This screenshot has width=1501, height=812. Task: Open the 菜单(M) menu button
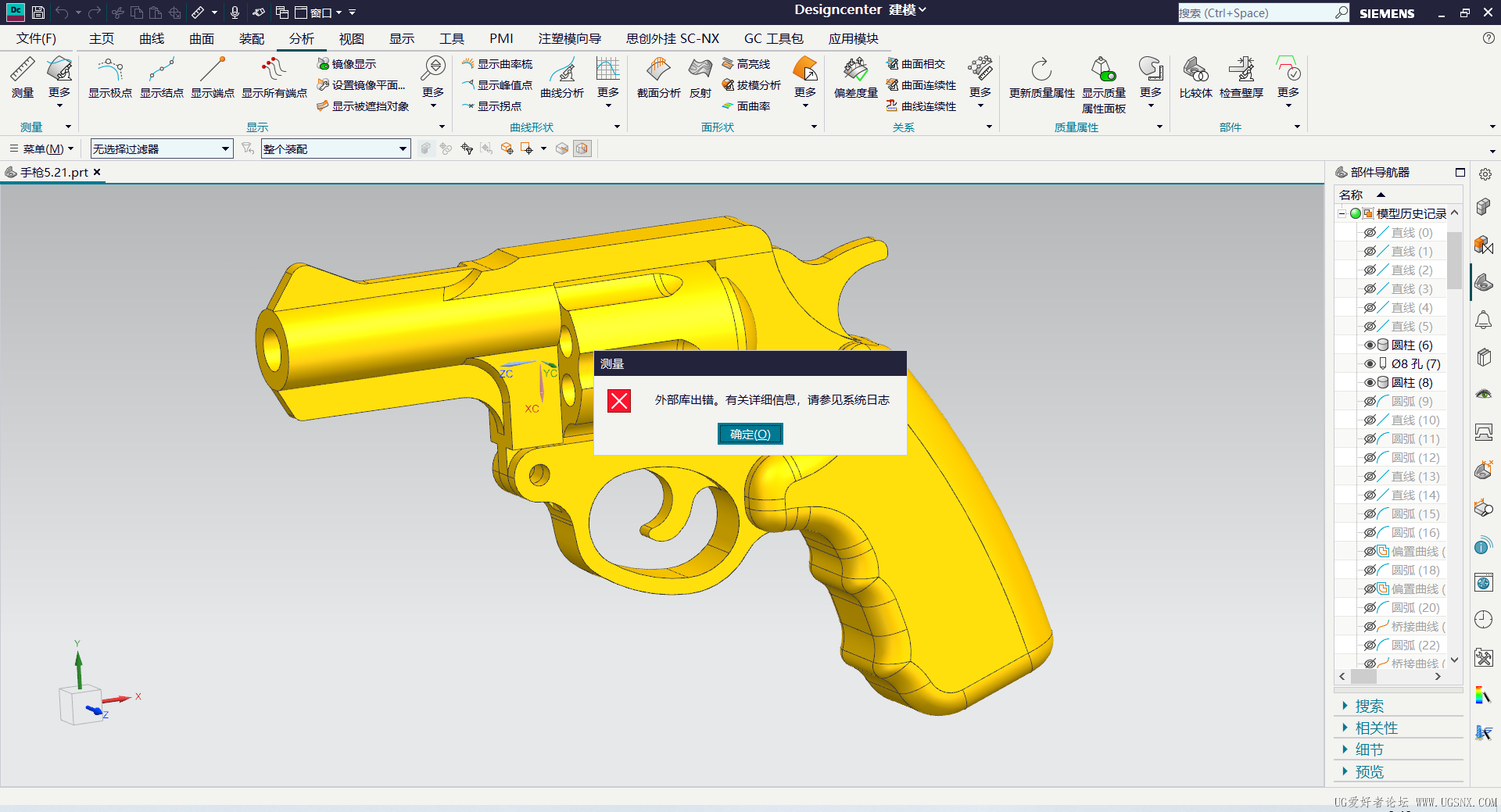42,148
